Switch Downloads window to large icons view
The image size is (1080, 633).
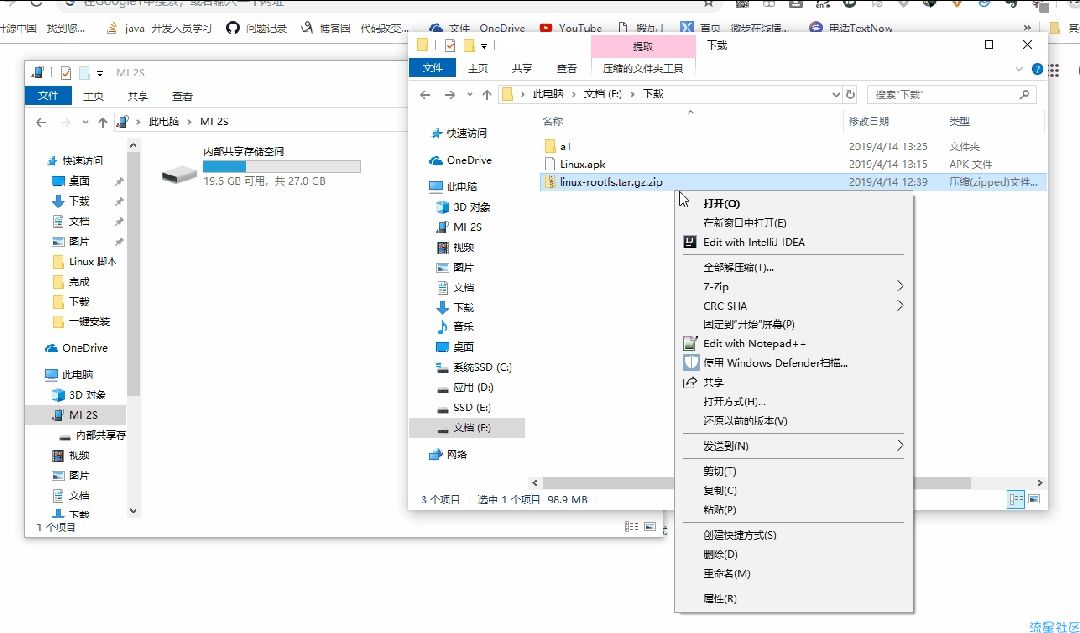[x=1034, y=499]
